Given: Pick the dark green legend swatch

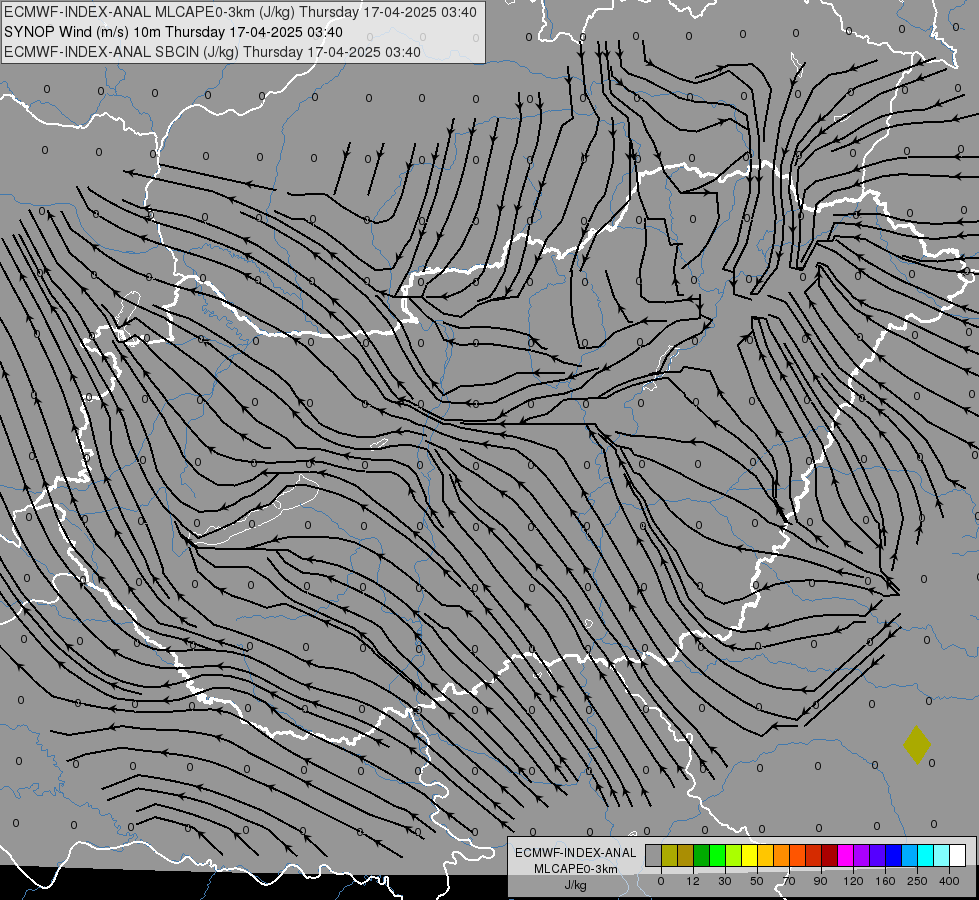Looking at the screenshot, I should pyautogui.click(x=702, y=855).
